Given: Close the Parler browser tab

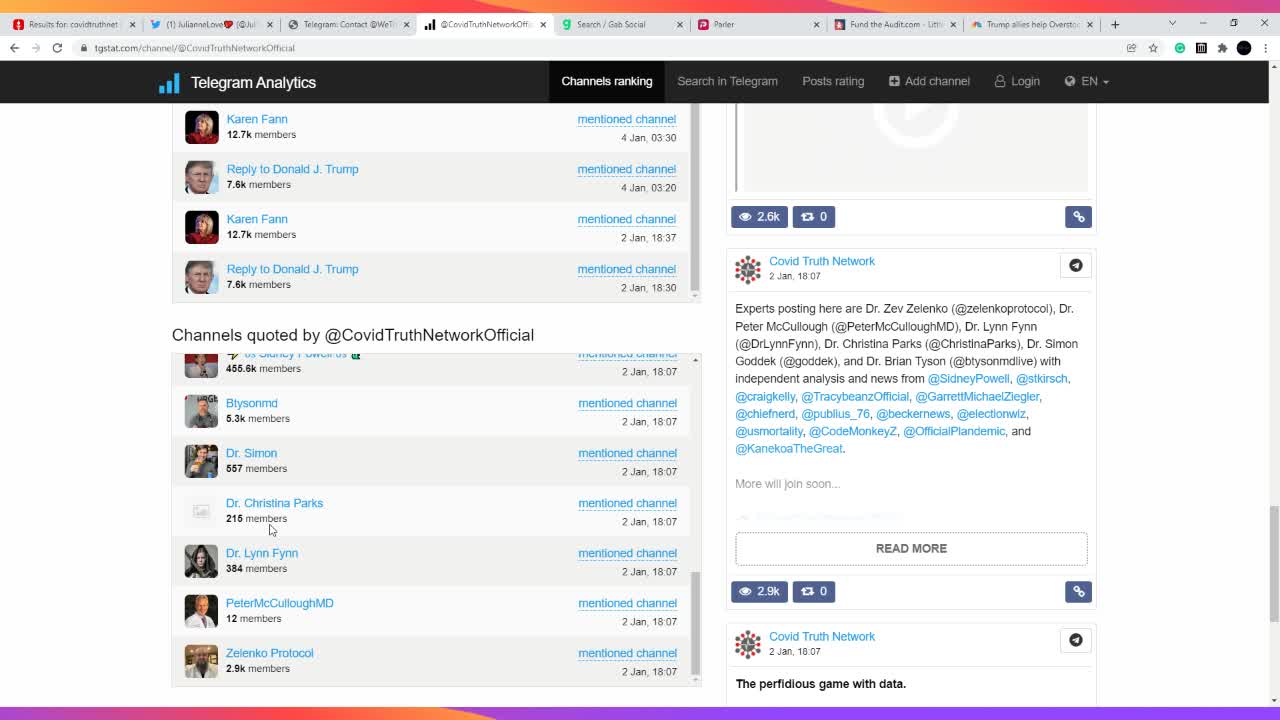Looking at the screenshot, I should point(816,24).
